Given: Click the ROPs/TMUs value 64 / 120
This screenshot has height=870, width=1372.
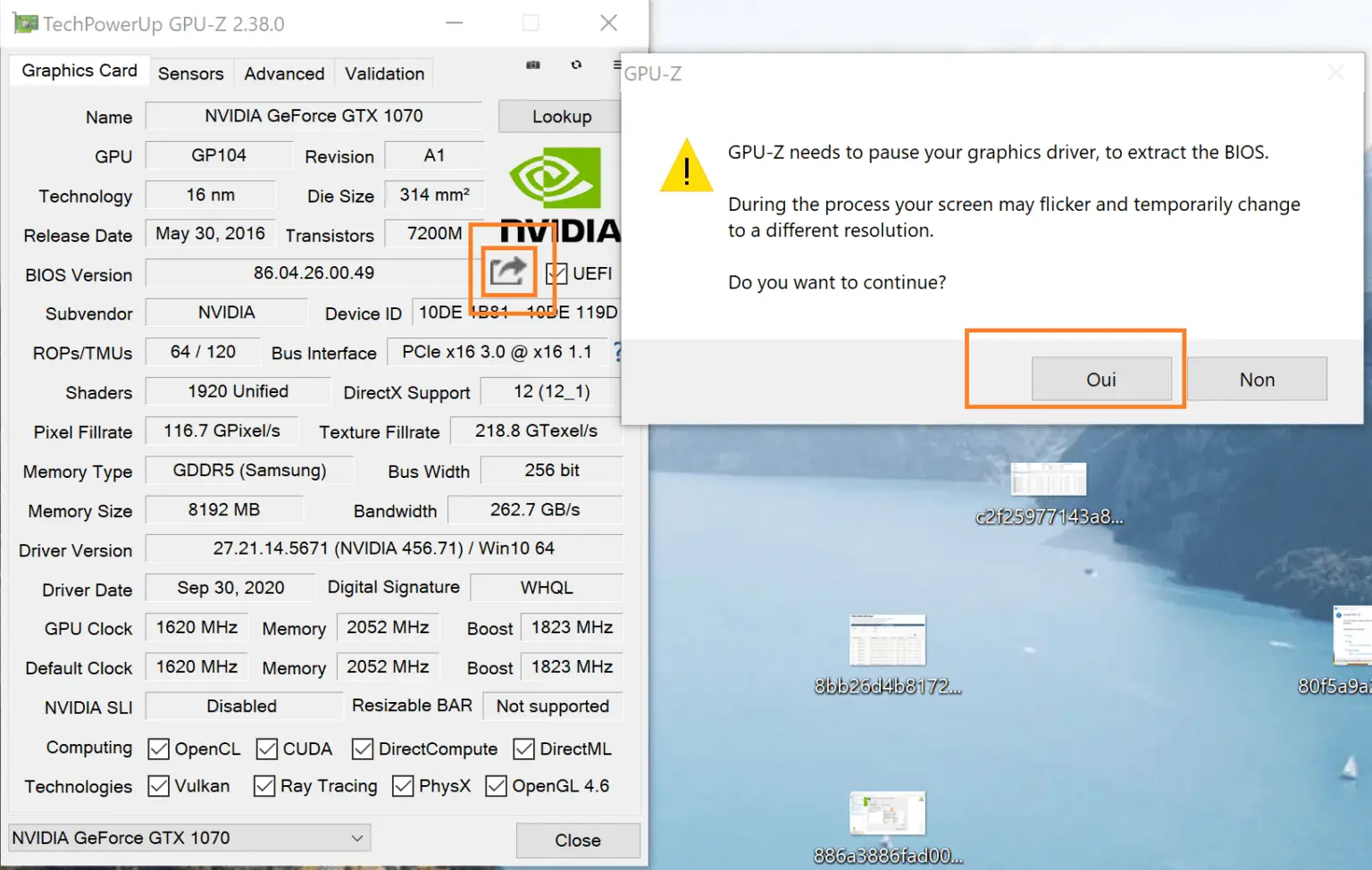Looking at the screenshot, I should tap(203, 352).
